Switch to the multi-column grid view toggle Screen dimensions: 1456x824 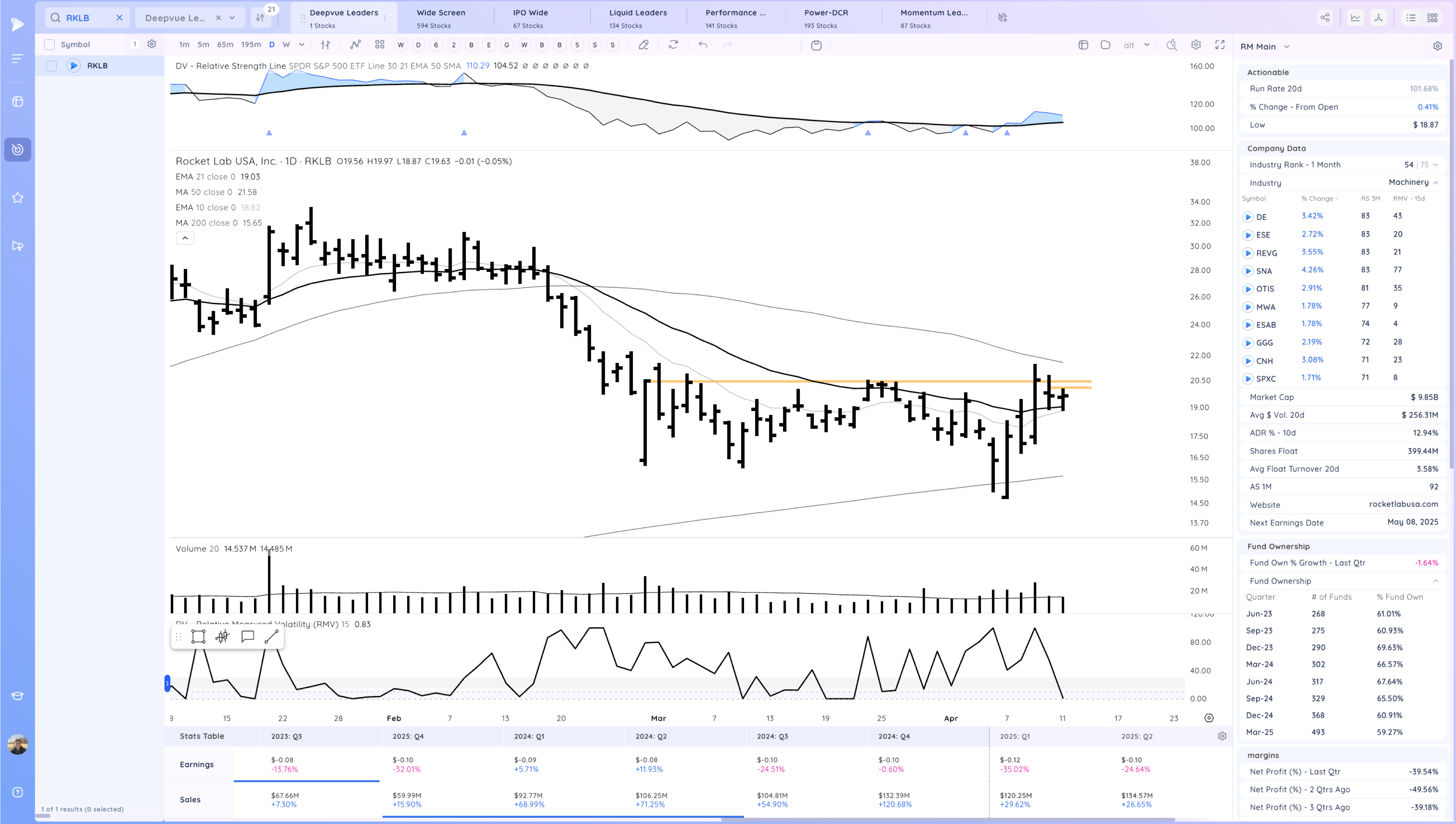[1432, 17]
